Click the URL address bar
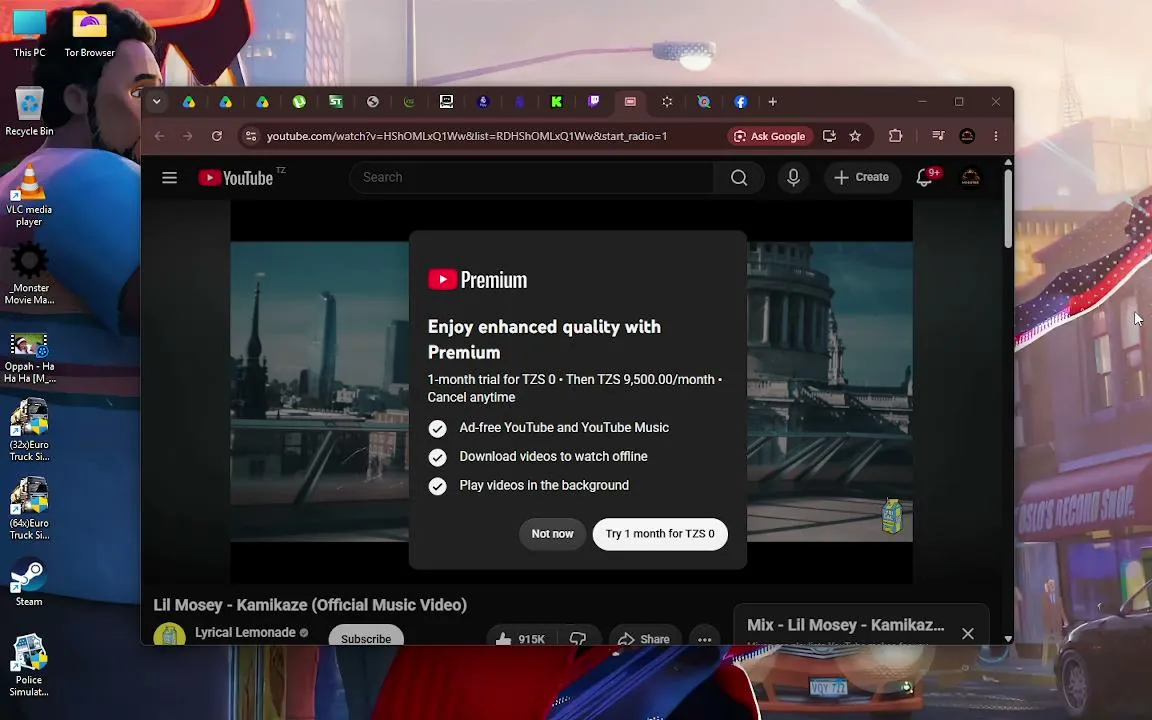 [467, 136]
